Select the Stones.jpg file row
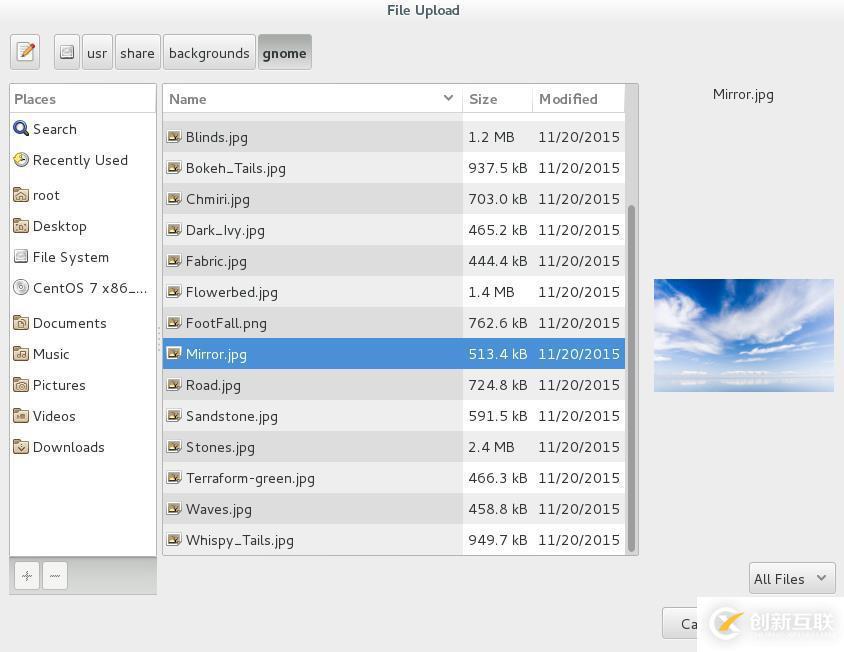 tap(393, 447)
